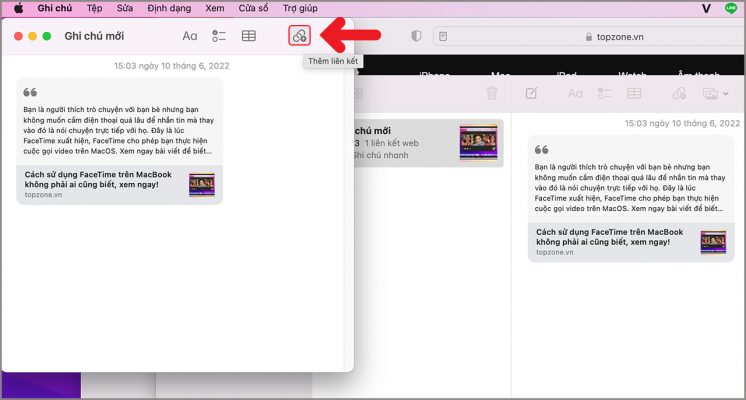Click the compose new note icon
Viewport: 746px width, 400px height.
coord(531,93)
